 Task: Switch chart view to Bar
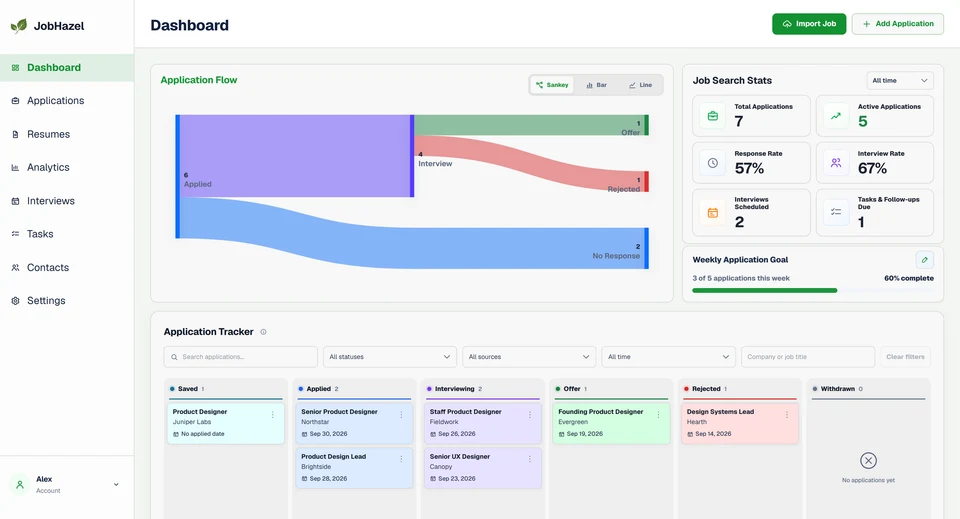(596, 85)
